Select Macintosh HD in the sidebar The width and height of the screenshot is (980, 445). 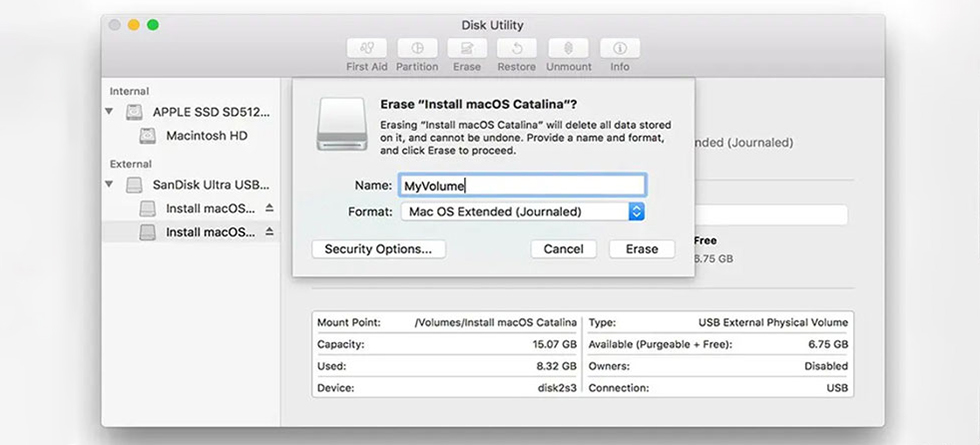(207, 136)
